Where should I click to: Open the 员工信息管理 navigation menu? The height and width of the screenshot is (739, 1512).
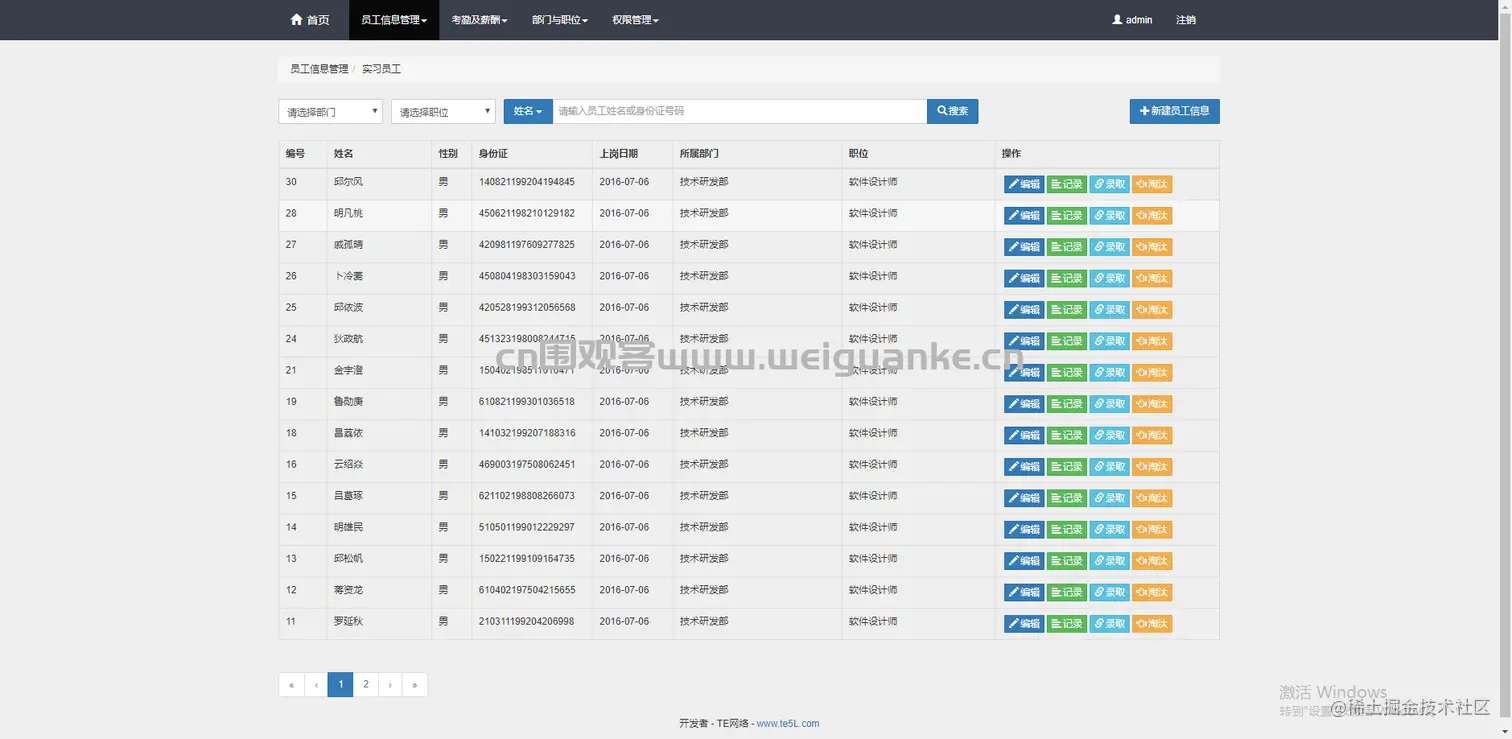click(x=394, y=20)
